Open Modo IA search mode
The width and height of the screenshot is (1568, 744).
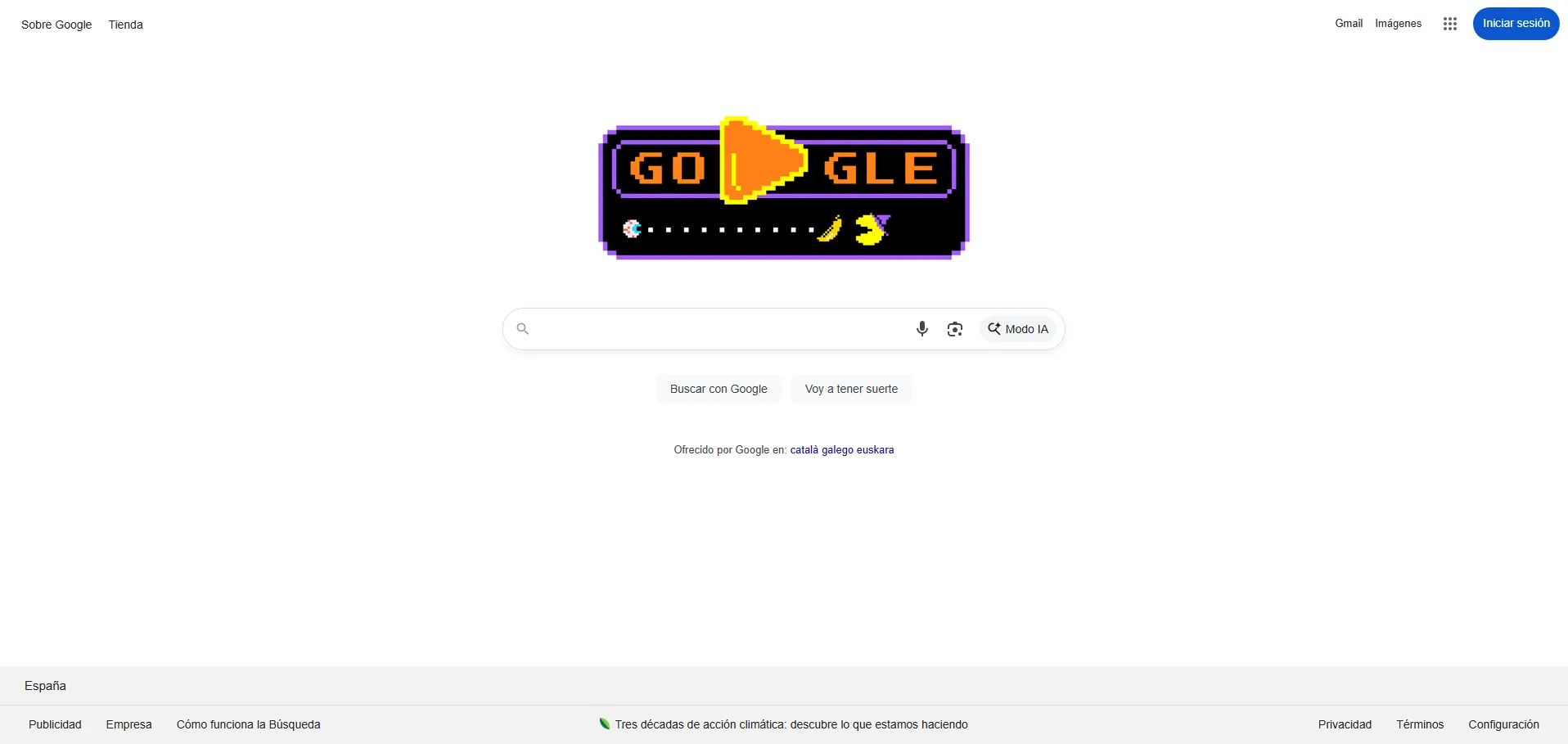1018,329
